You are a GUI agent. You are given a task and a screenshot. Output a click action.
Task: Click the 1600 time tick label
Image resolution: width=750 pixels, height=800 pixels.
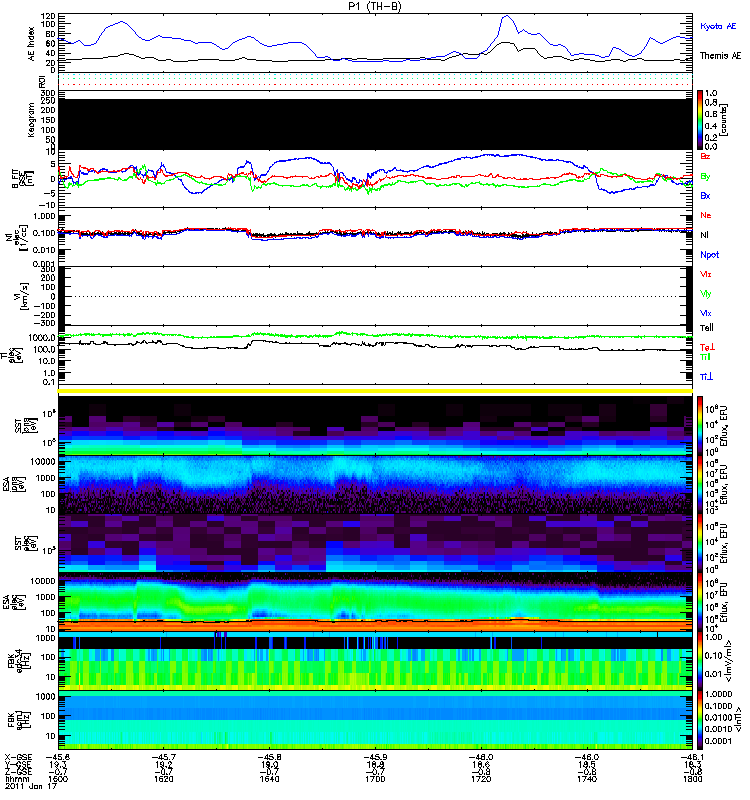click(x=58, y=779)
